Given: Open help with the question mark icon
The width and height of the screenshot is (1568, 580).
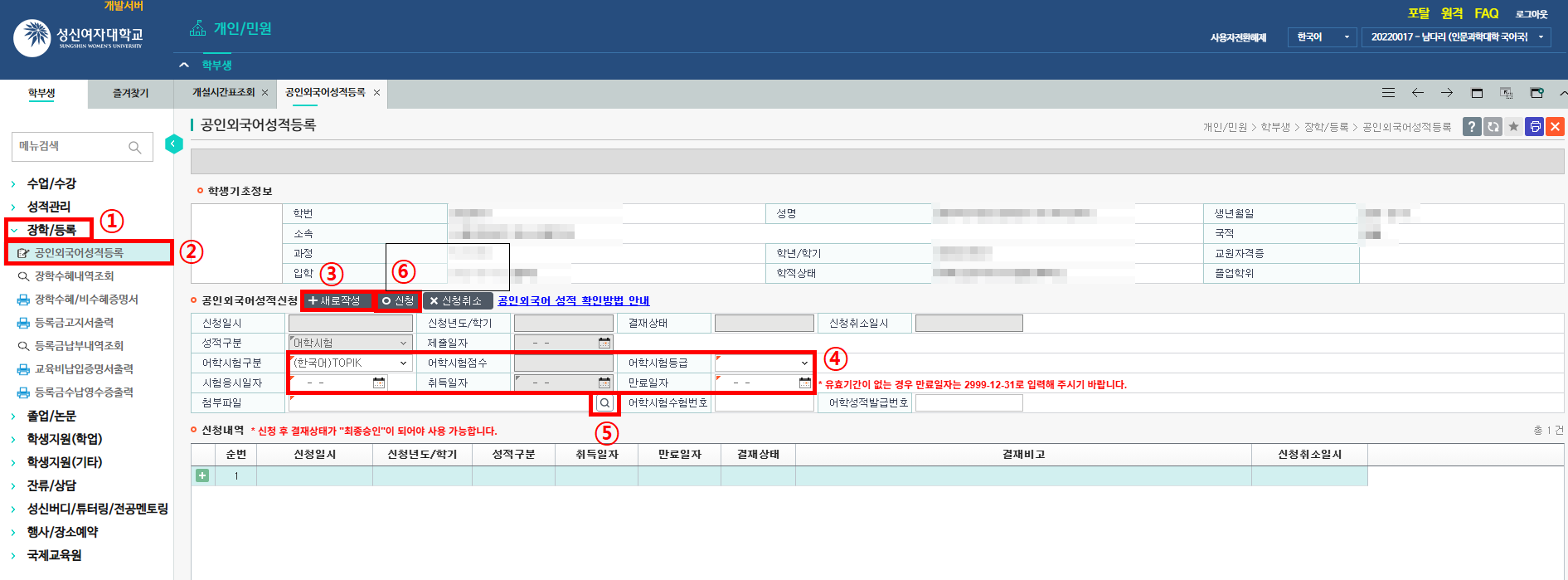Looking at the screenshot, I should (1472, 126).
